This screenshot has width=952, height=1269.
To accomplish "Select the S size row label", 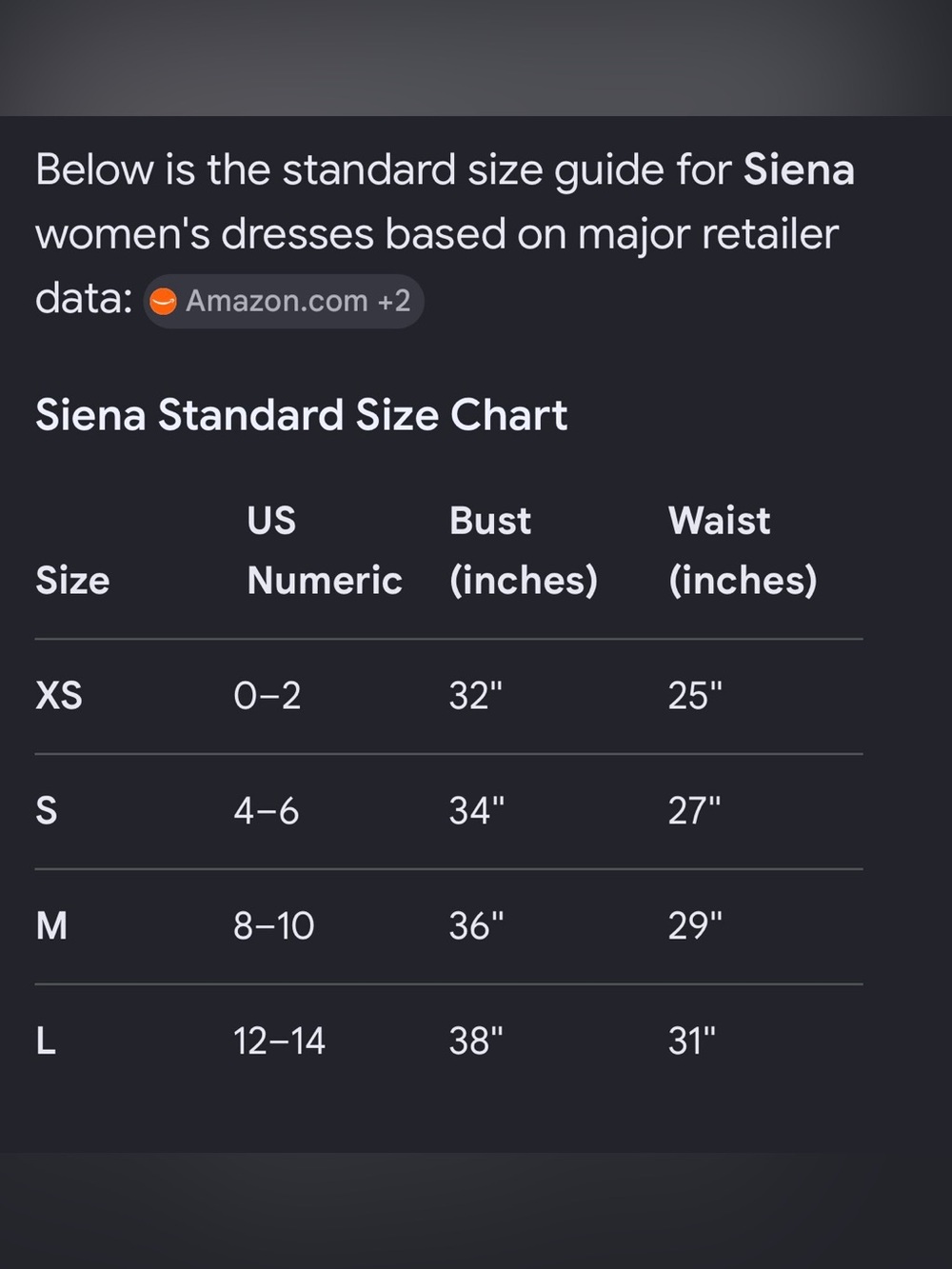I will click(x=46, y=811).
